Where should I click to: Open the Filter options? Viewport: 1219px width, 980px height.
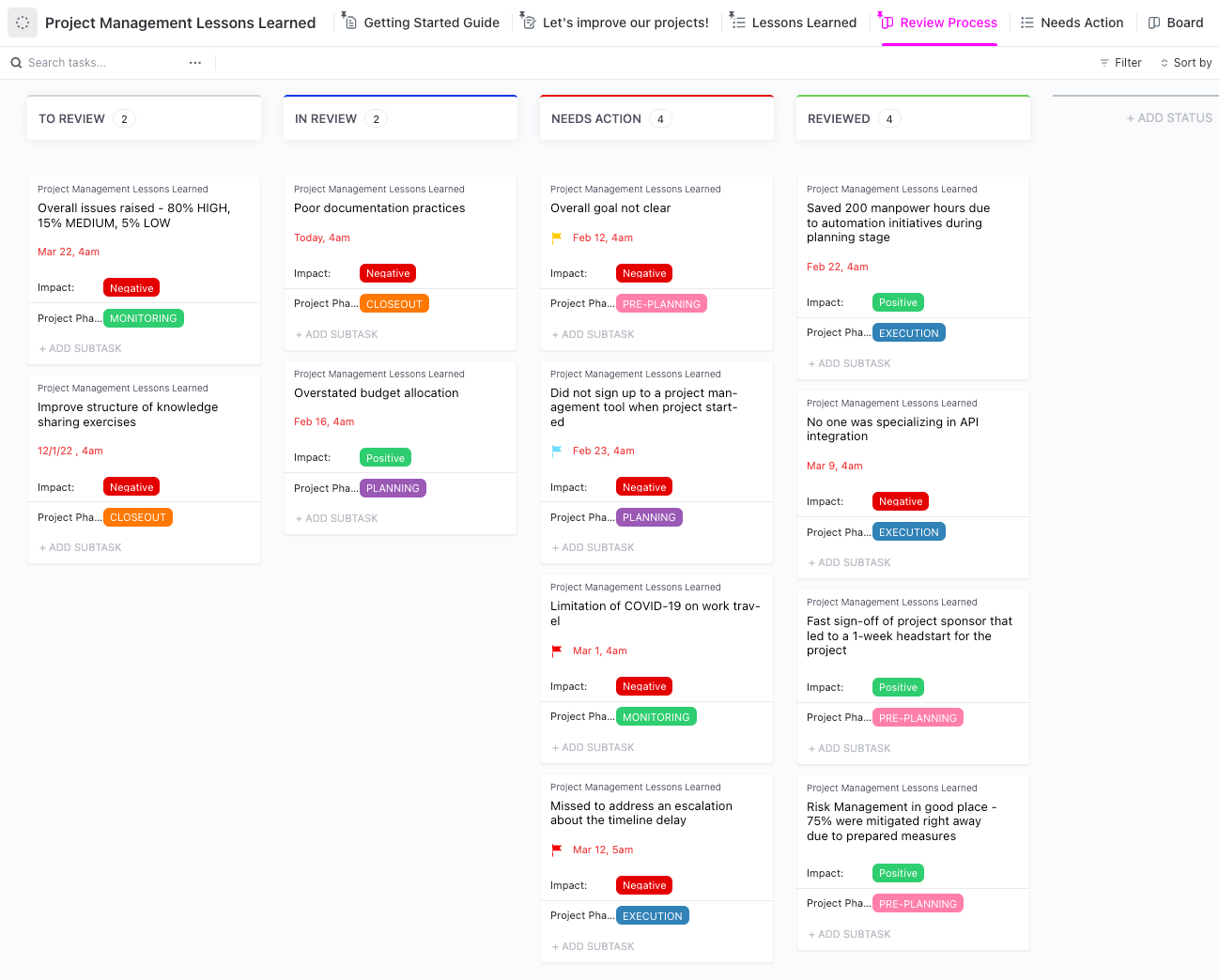click(1120, 63)
